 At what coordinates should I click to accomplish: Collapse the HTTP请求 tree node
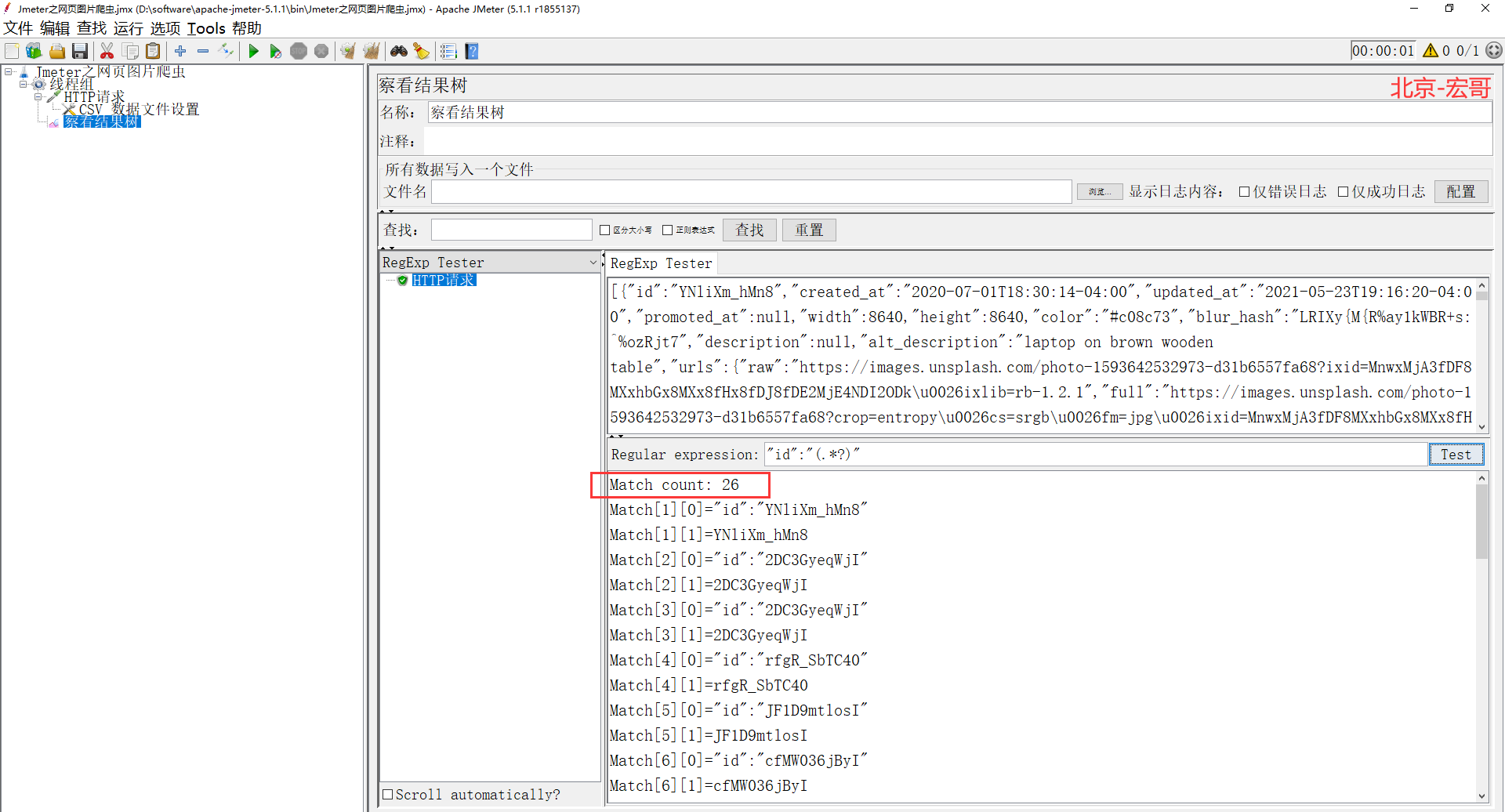point(38,96)
